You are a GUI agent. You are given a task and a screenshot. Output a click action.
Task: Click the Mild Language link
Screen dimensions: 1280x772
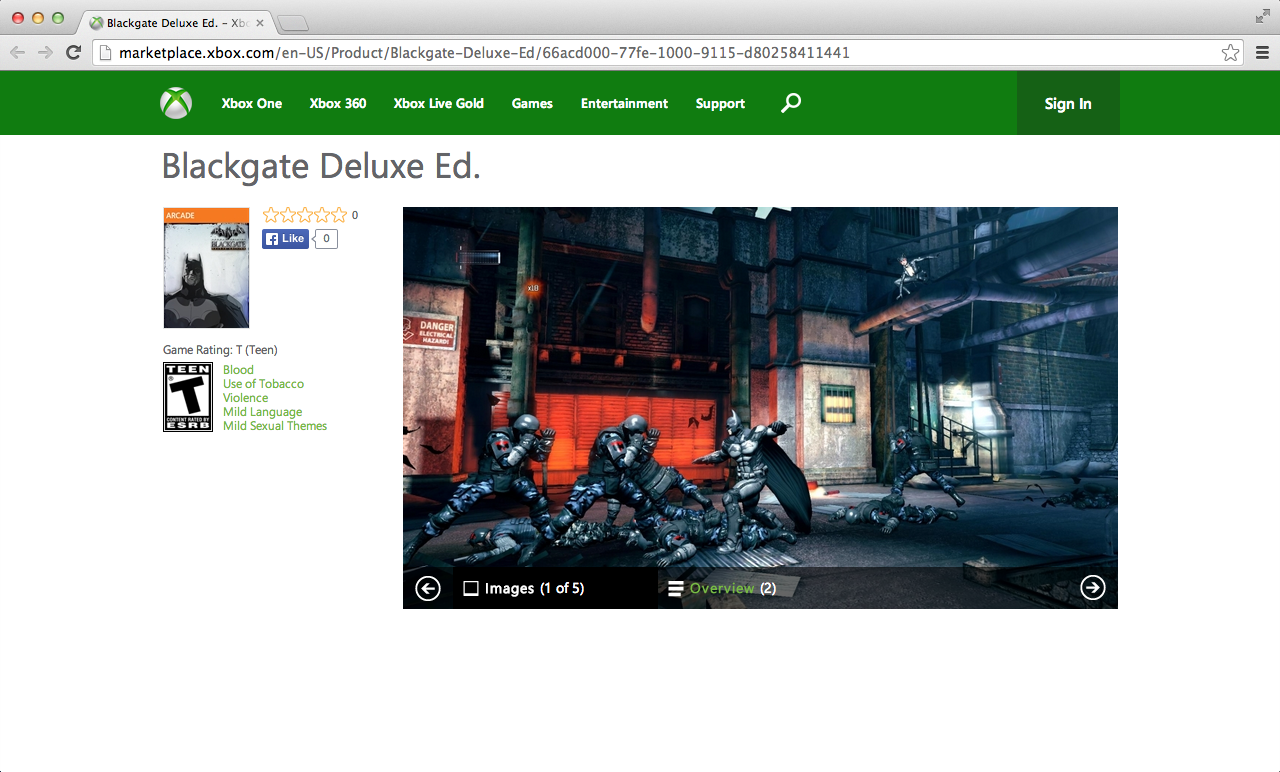click(262, 412)
